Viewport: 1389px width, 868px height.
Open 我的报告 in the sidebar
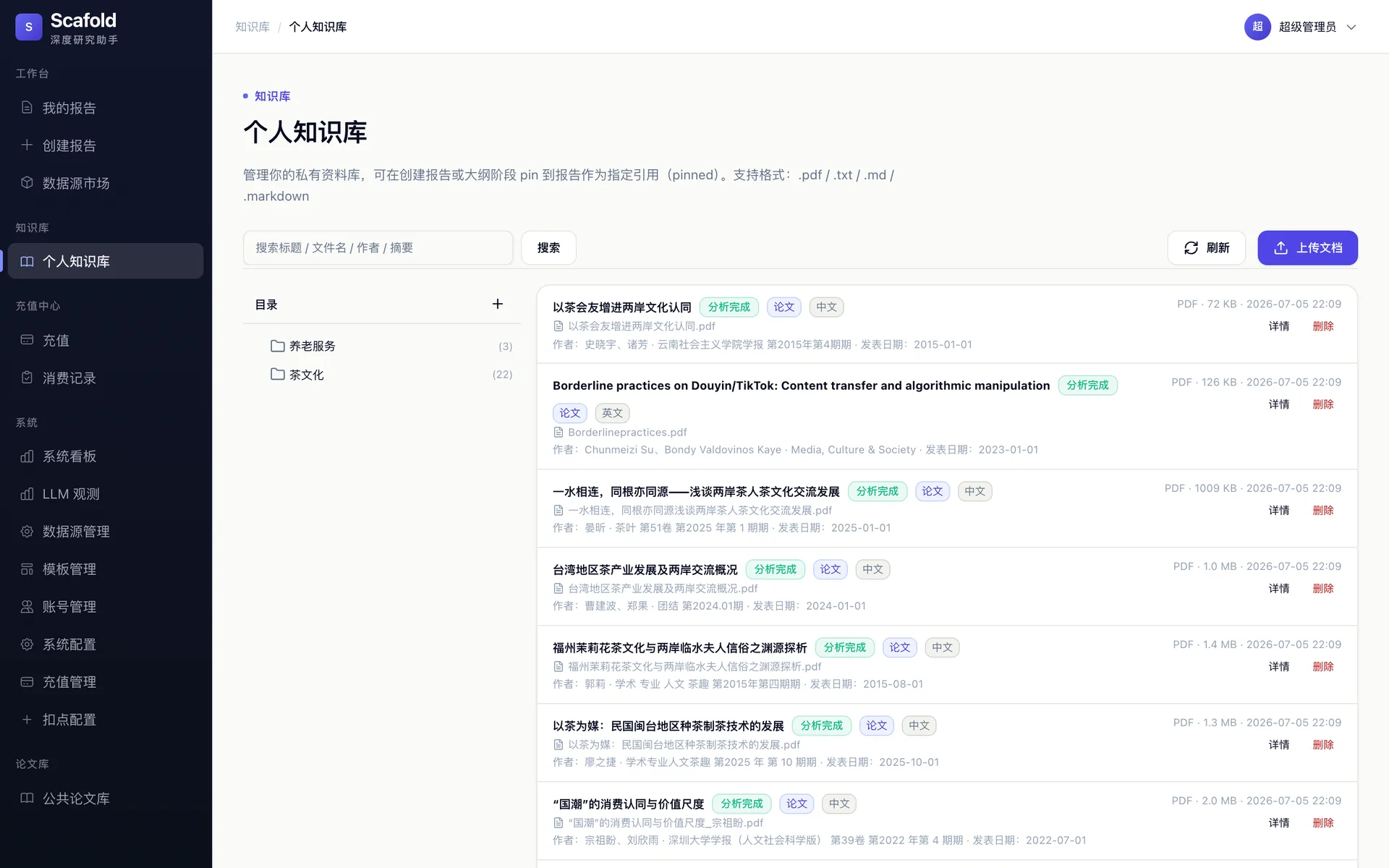[x=106, y=108]
